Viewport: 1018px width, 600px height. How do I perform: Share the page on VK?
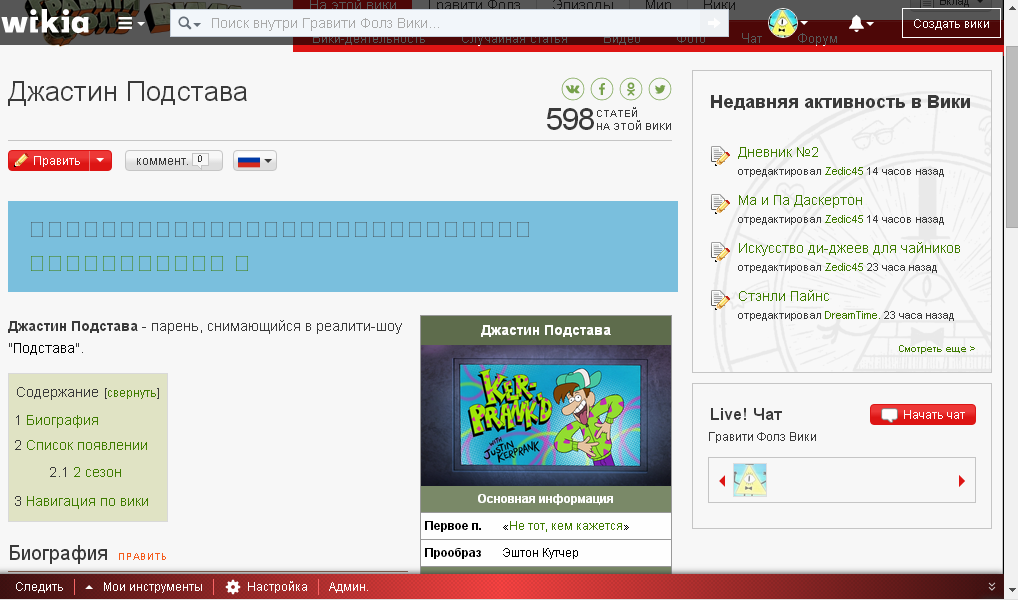click(573, 89)
